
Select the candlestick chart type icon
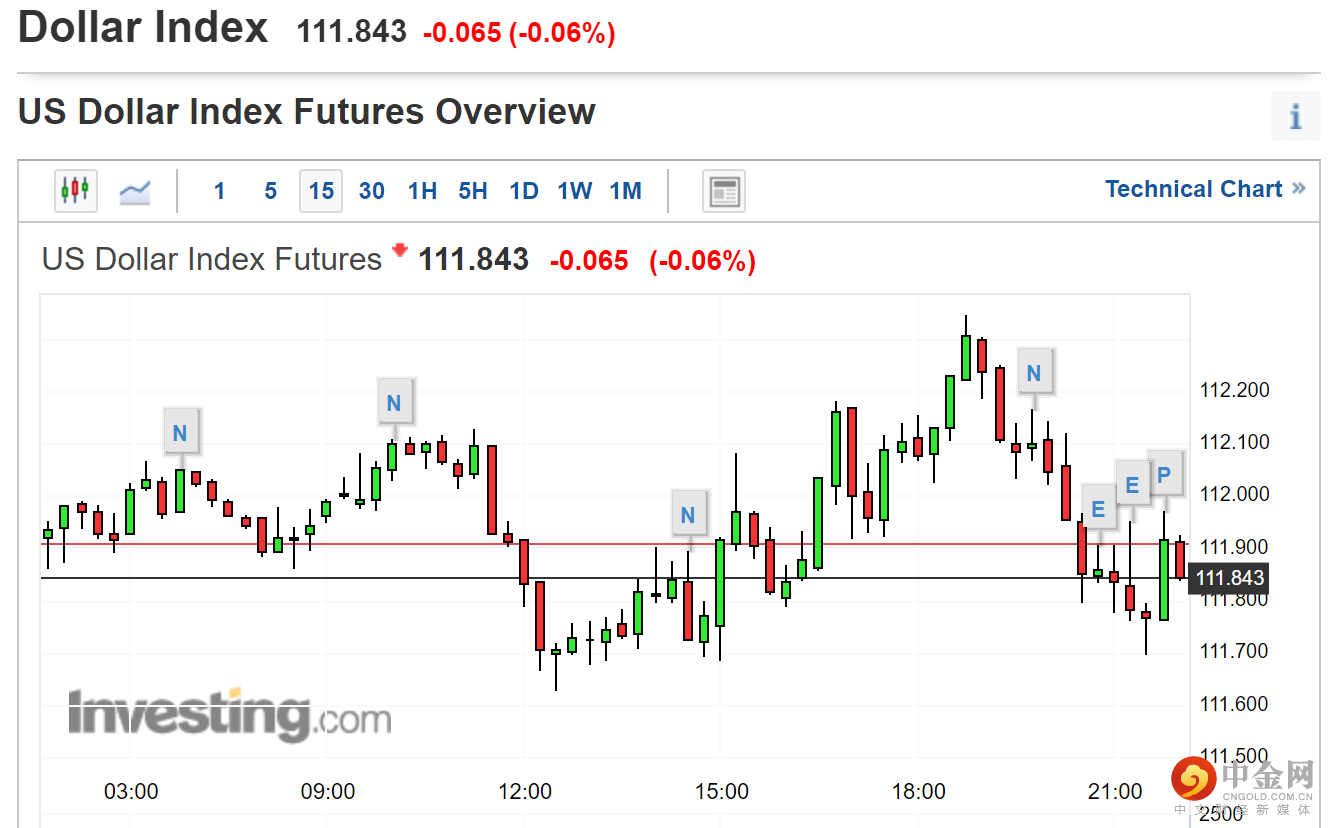tap(75, 190)
